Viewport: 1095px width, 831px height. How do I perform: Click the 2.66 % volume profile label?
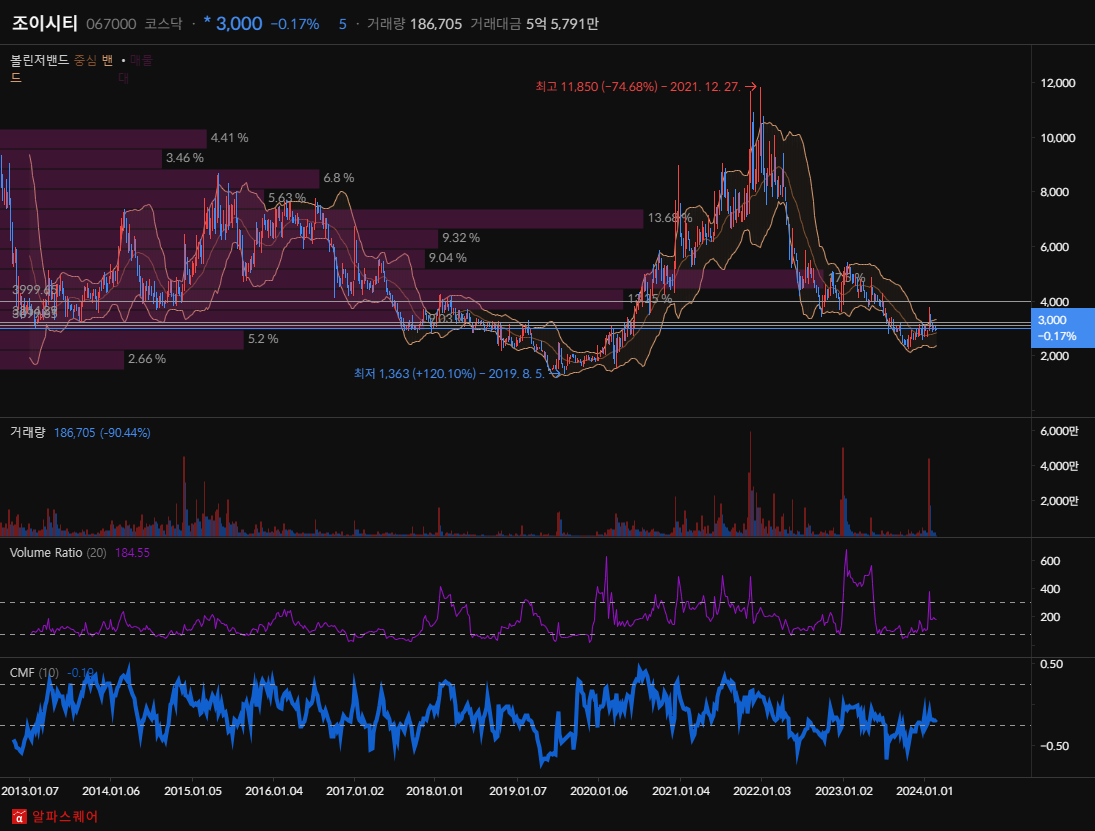click(x=147, y=360)
